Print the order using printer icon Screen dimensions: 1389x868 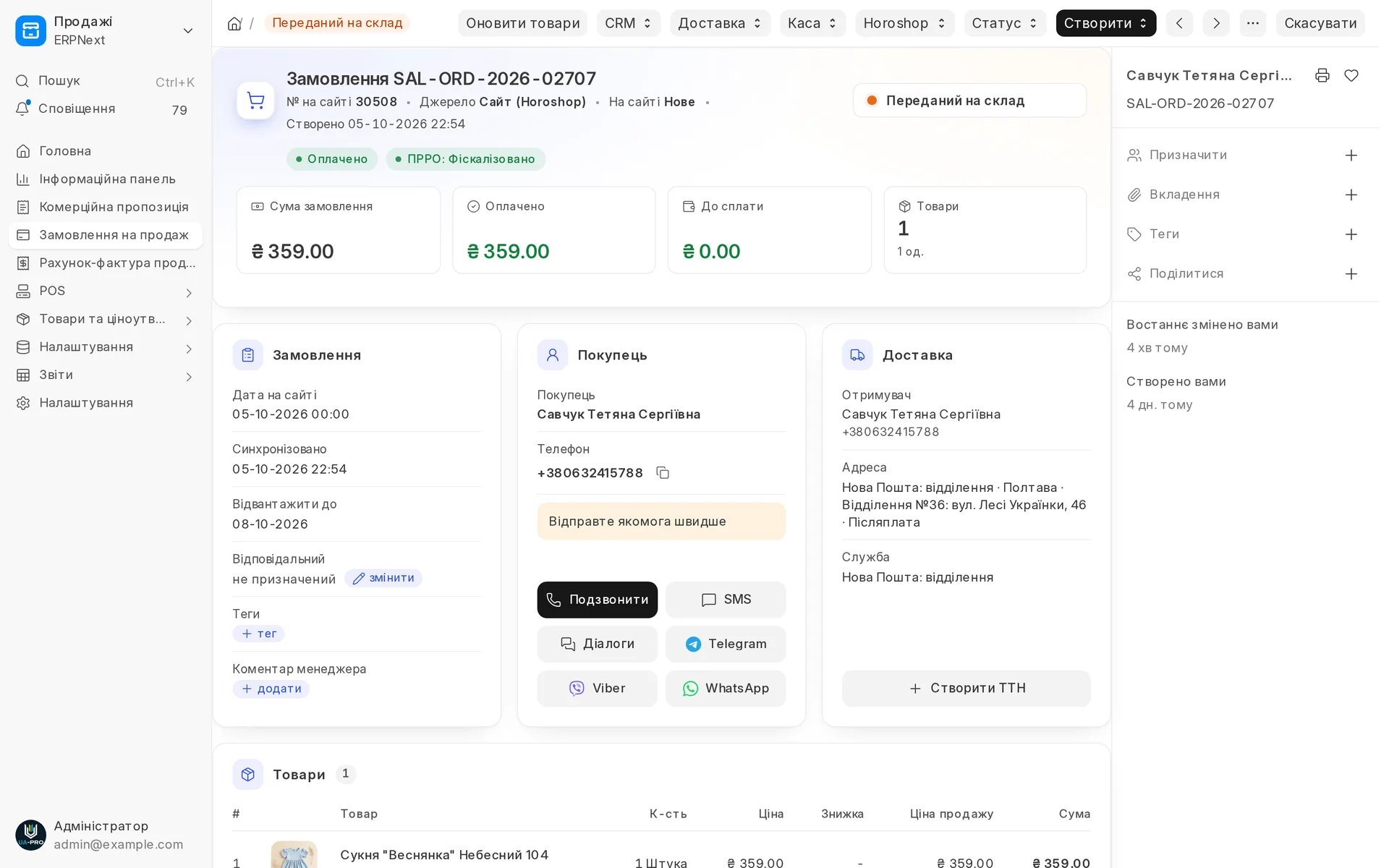click(1322, 75)
